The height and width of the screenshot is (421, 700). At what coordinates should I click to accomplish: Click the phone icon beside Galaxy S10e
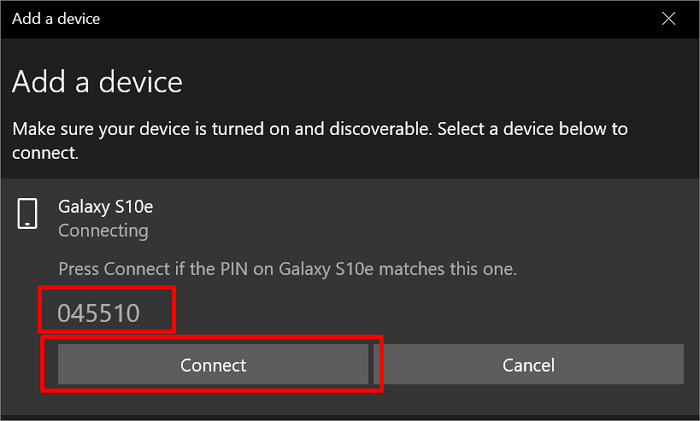tap(28, 212)
